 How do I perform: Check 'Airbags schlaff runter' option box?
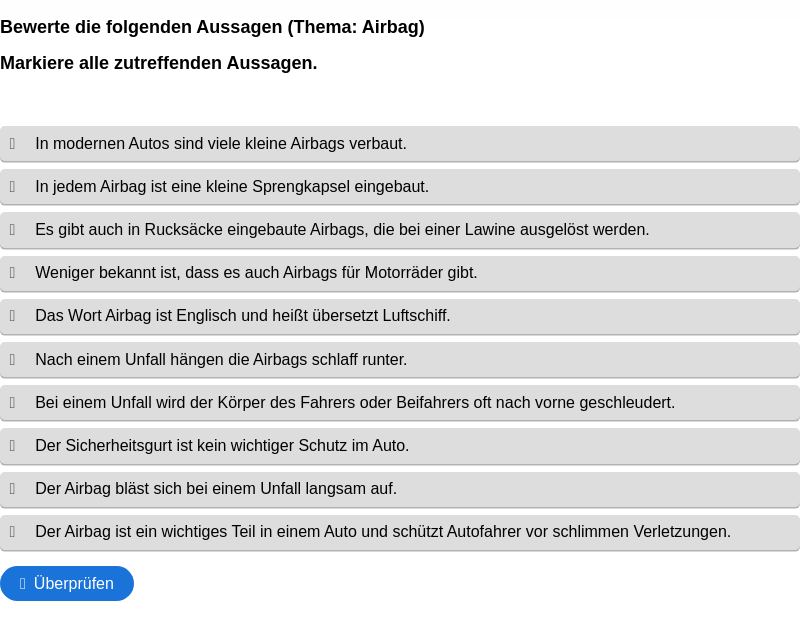(12, 359)
